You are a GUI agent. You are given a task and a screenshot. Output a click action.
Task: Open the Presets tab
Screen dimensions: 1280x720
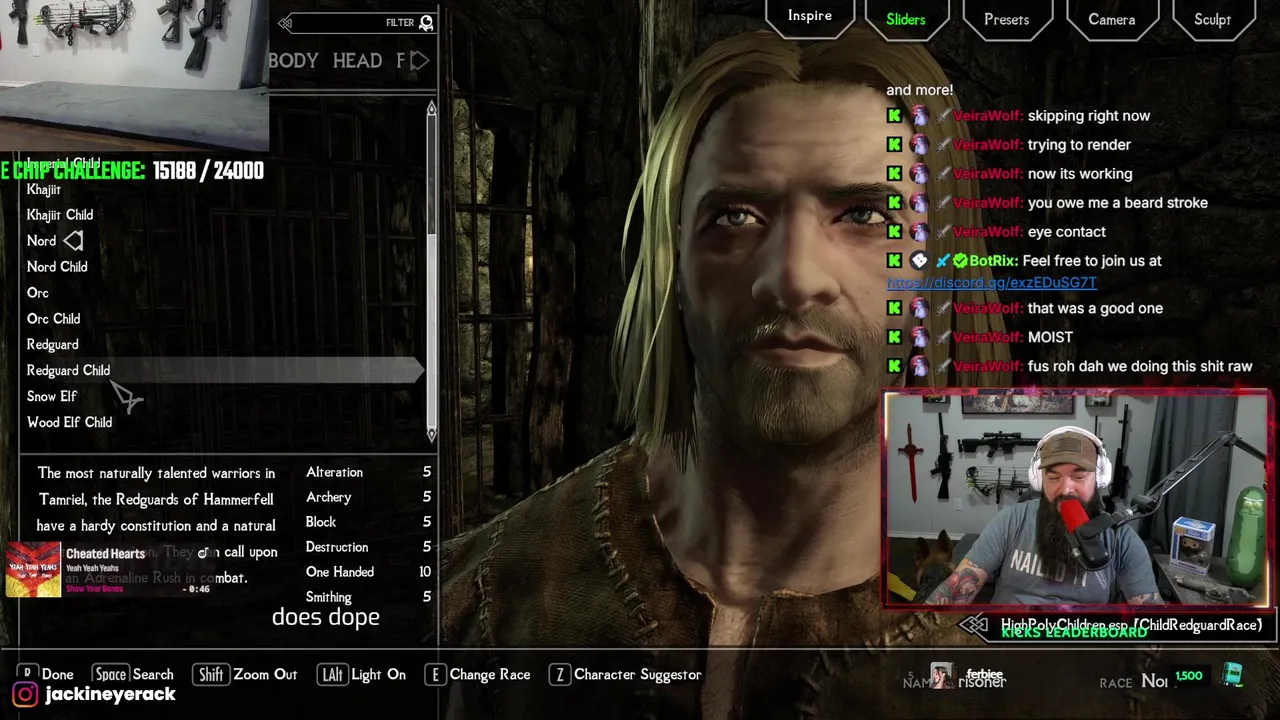(1006, 20)
